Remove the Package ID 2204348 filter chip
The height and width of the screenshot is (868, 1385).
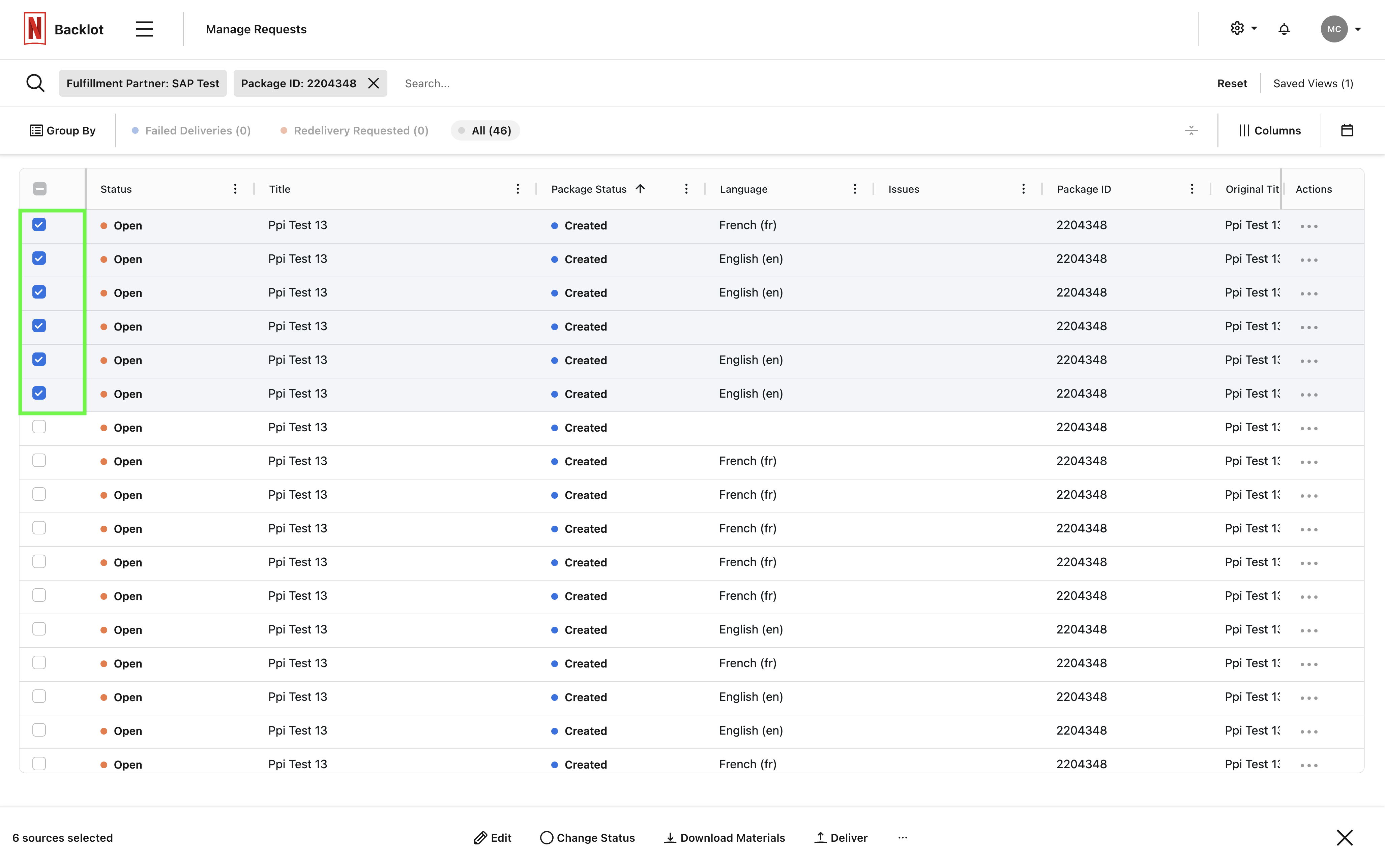coord(374,83)
